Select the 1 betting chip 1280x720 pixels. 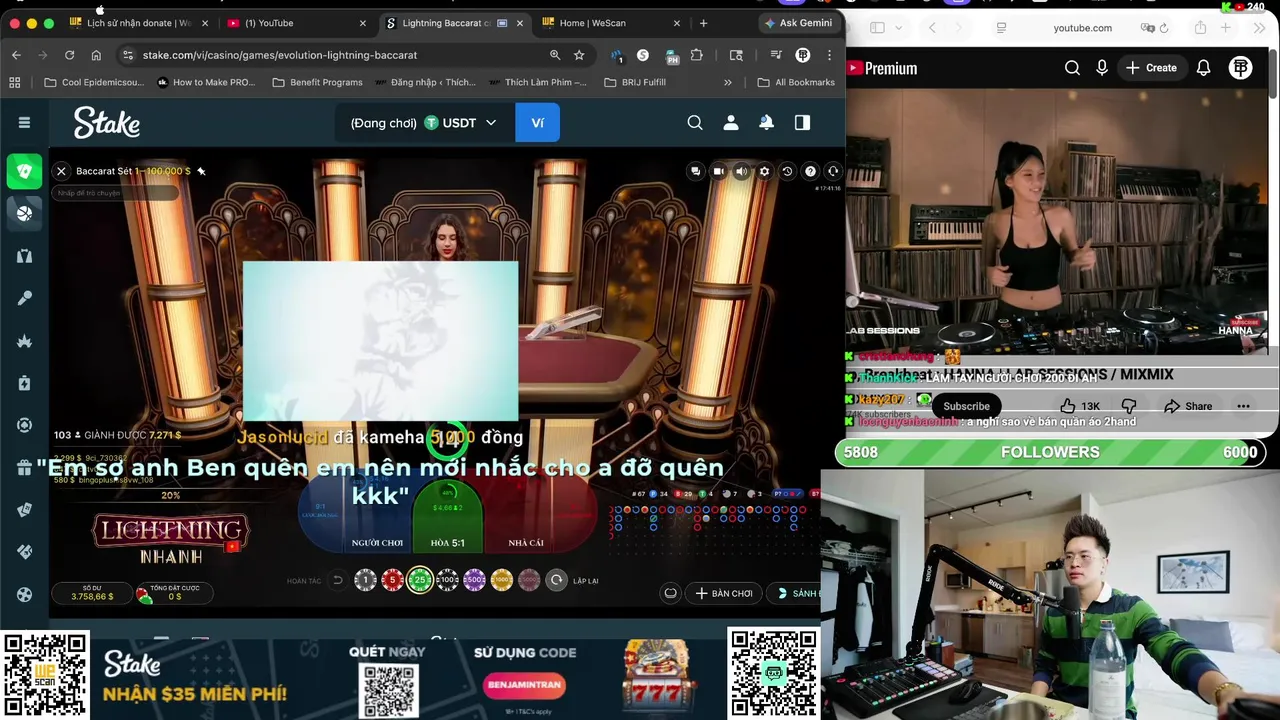[366, 580]
